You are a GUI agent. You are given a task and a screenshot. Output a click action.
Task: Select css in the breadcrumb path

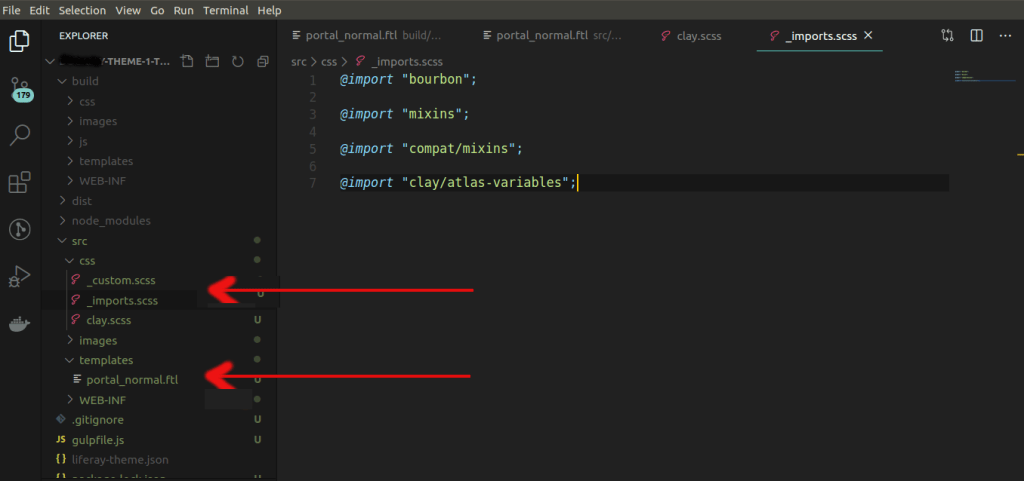(x=327, y=61)
